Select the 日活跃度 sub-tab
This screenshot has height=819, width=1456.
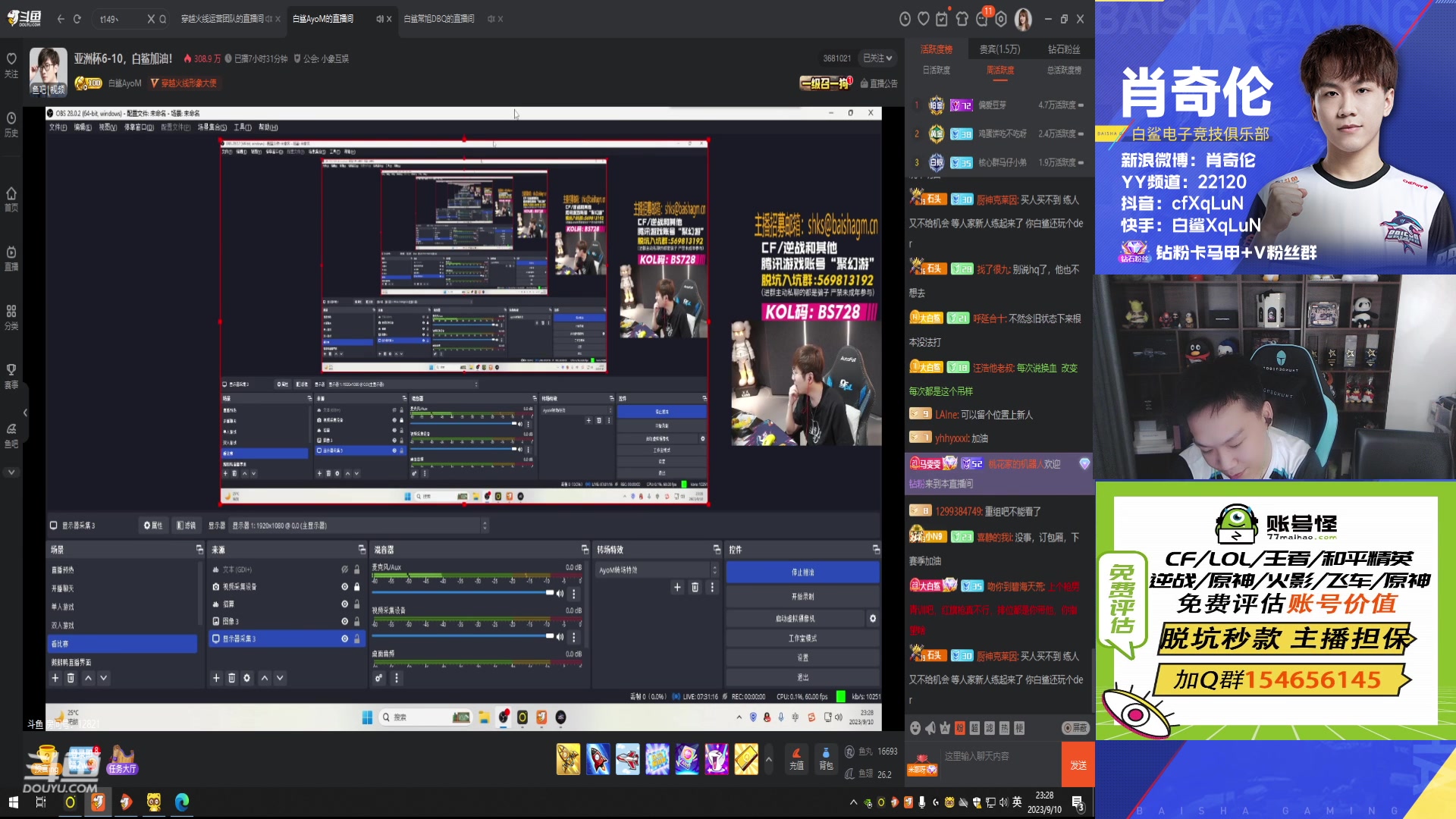936,70
